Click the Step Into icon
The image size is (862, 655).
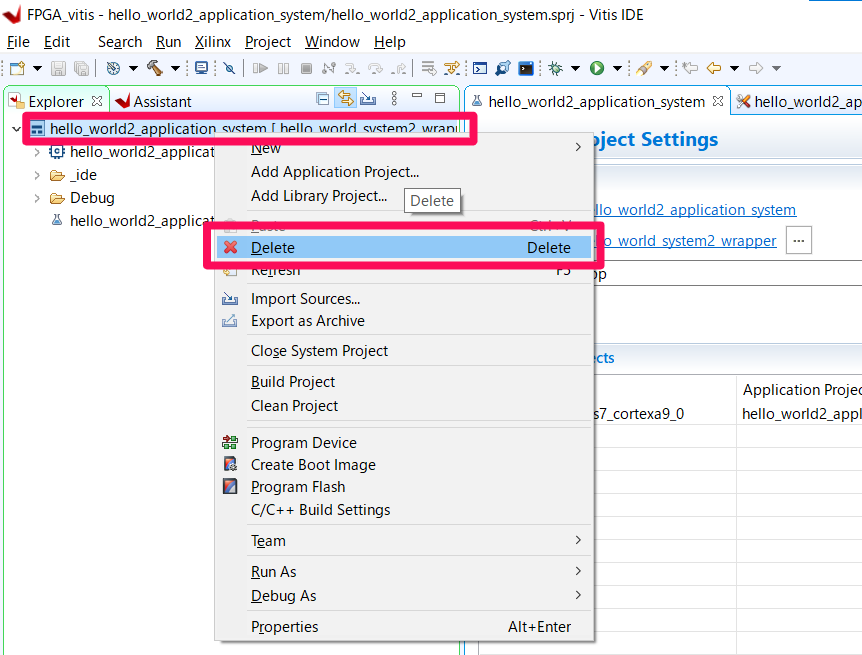[x=352, y=68]
